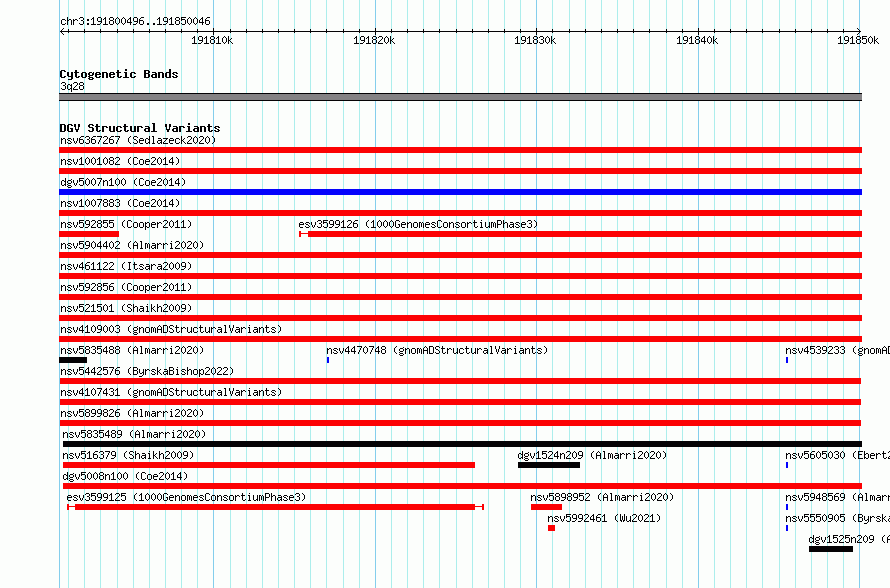
Task: Click the gray 3q28 cytogenetic band bar
Action: (x=460, y=97)
